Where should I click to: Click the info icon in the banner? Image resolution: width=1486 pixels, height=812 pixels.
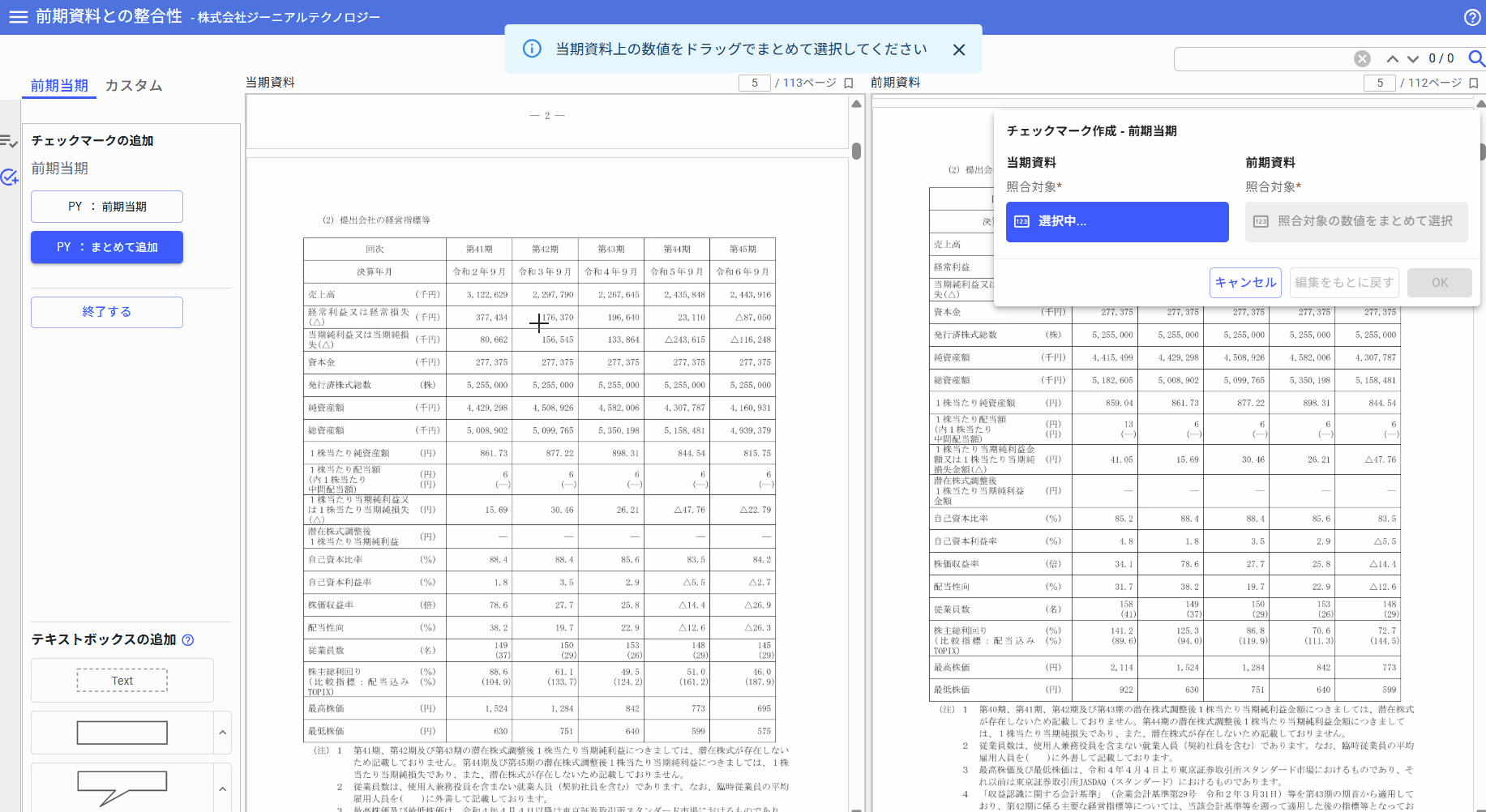pyautogui.click(x=532, y=49)
